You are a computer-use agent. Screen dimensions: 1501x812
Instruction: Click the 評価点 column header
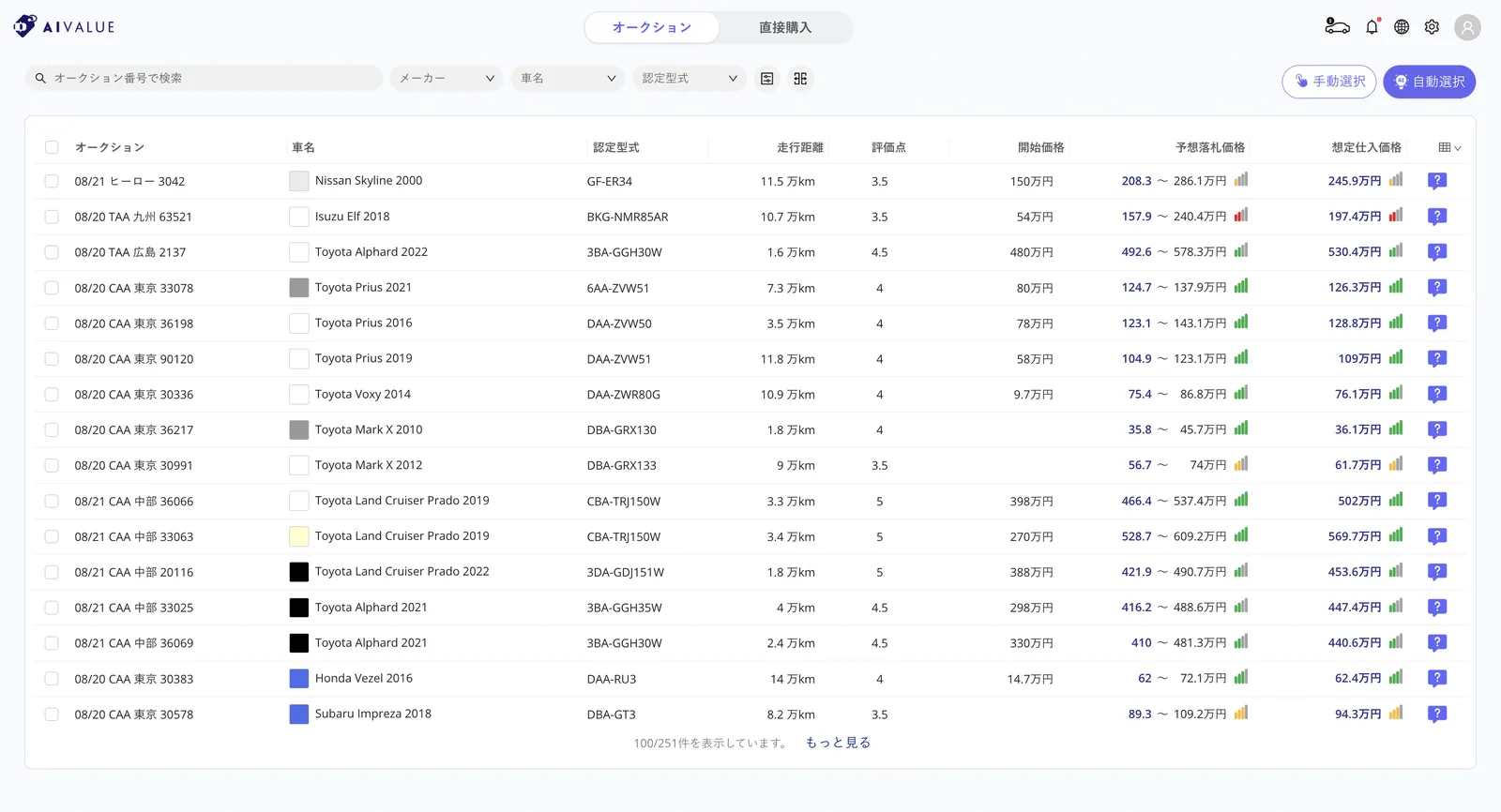pyautogui.click(x=888, y=147)
